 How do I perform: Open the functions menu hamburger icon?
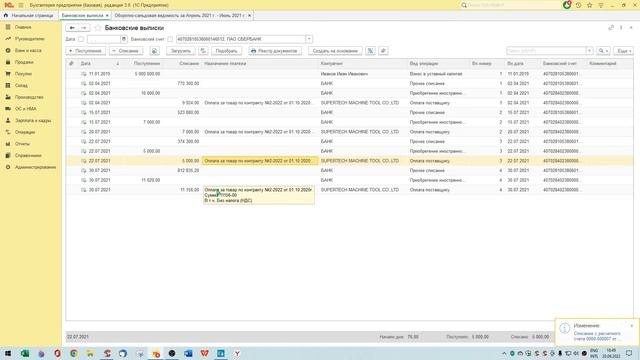(x=21, y=5)
